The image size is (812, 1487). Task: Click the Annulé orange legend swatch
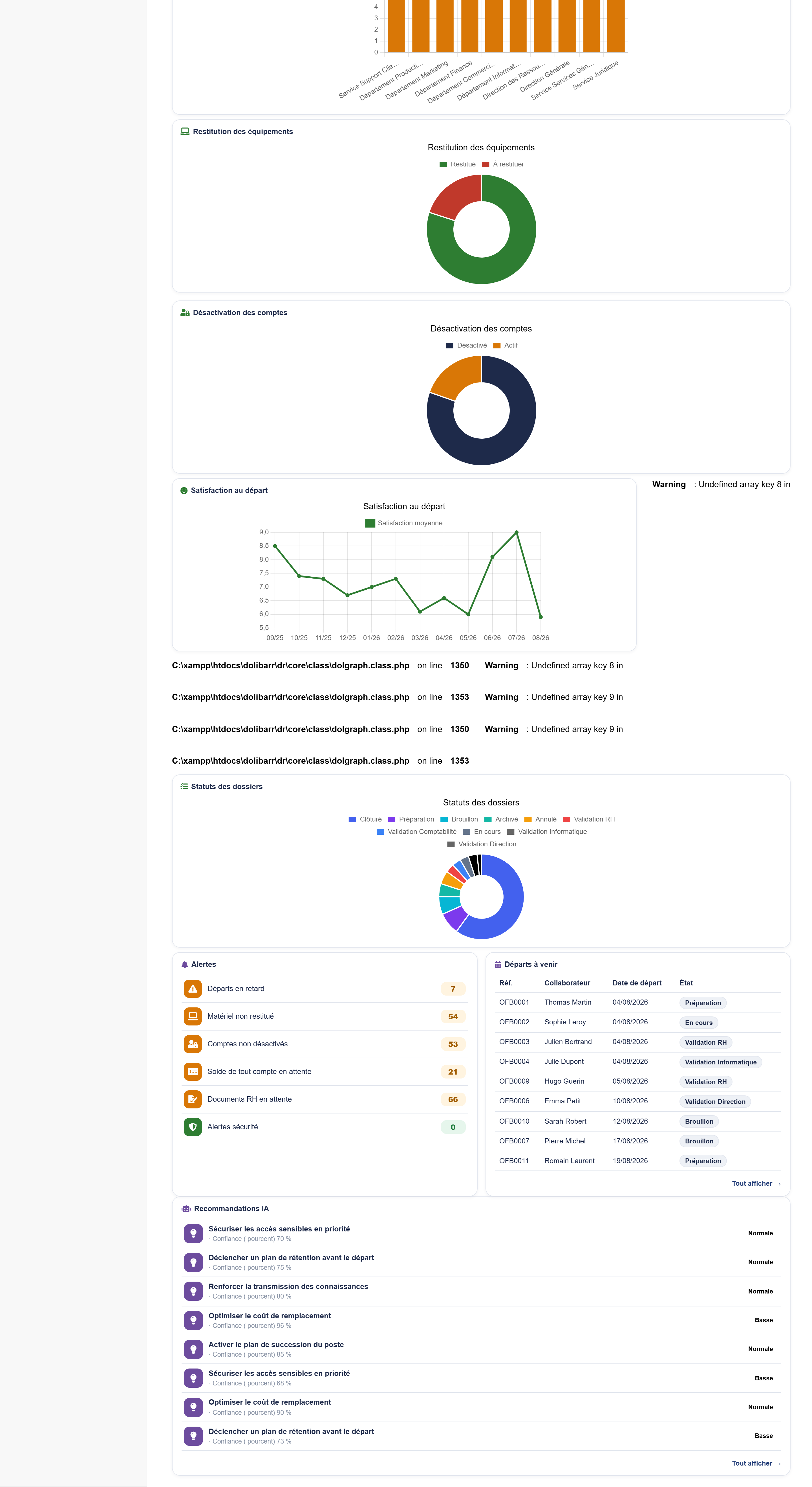528,820
